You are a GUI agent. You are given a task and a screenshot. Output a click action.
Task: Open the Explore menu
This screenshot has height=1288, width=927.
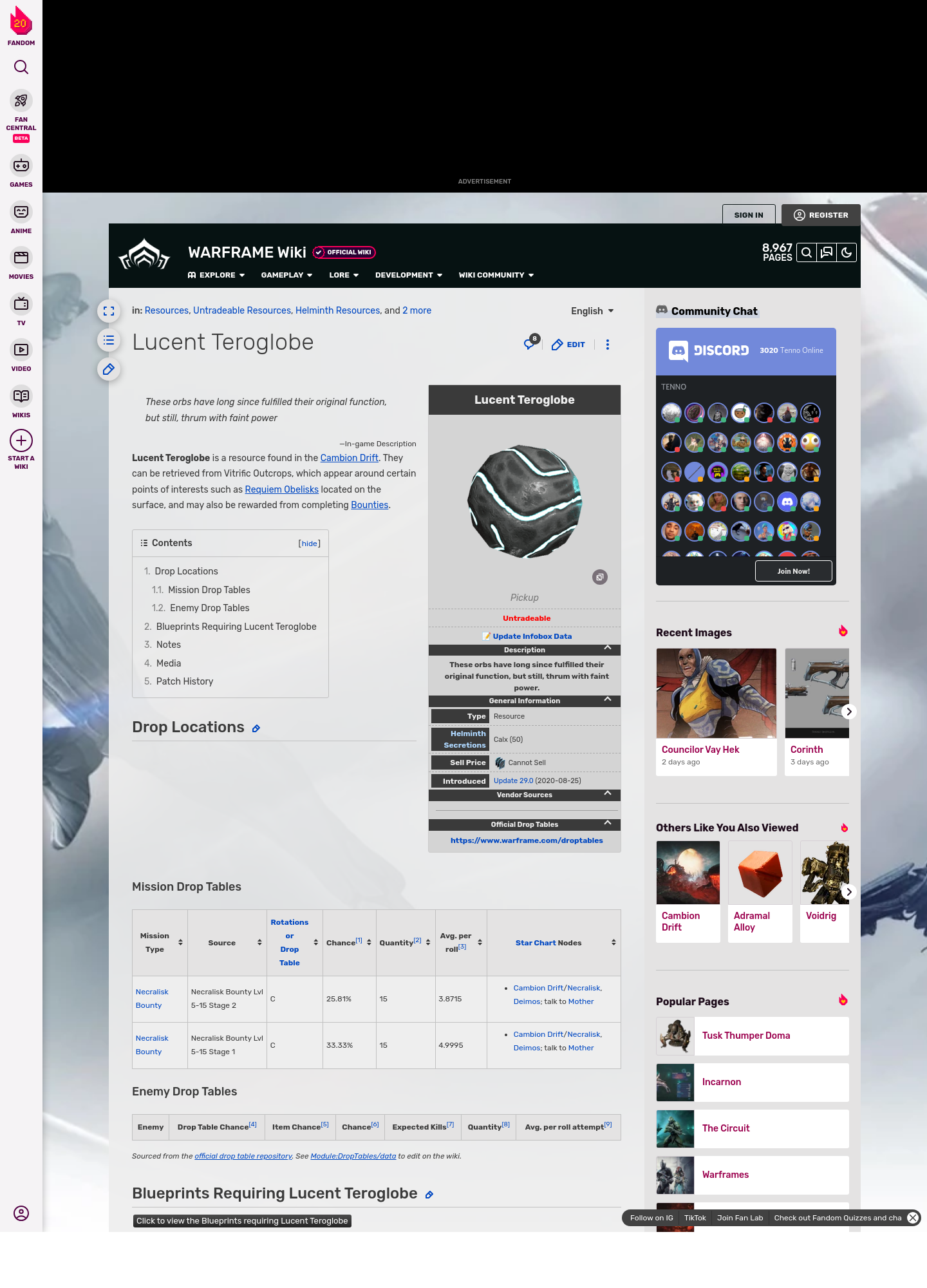tap(216, 275)
